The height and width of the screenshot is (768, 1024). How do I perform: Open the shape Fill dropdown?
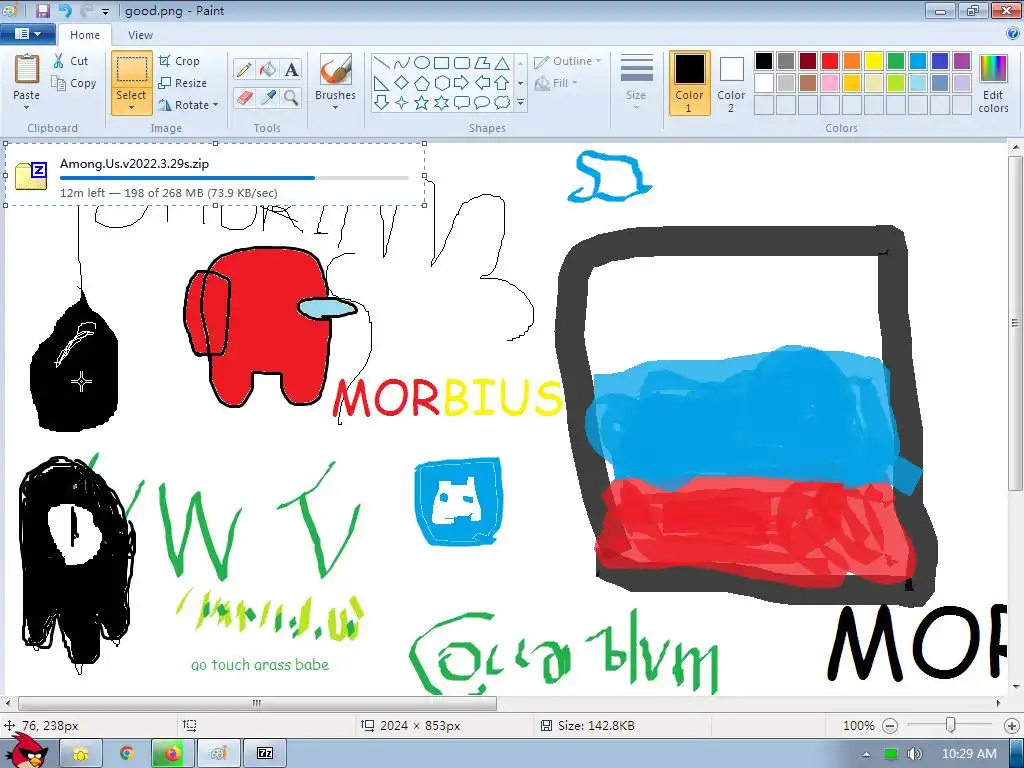coord(556,83)
